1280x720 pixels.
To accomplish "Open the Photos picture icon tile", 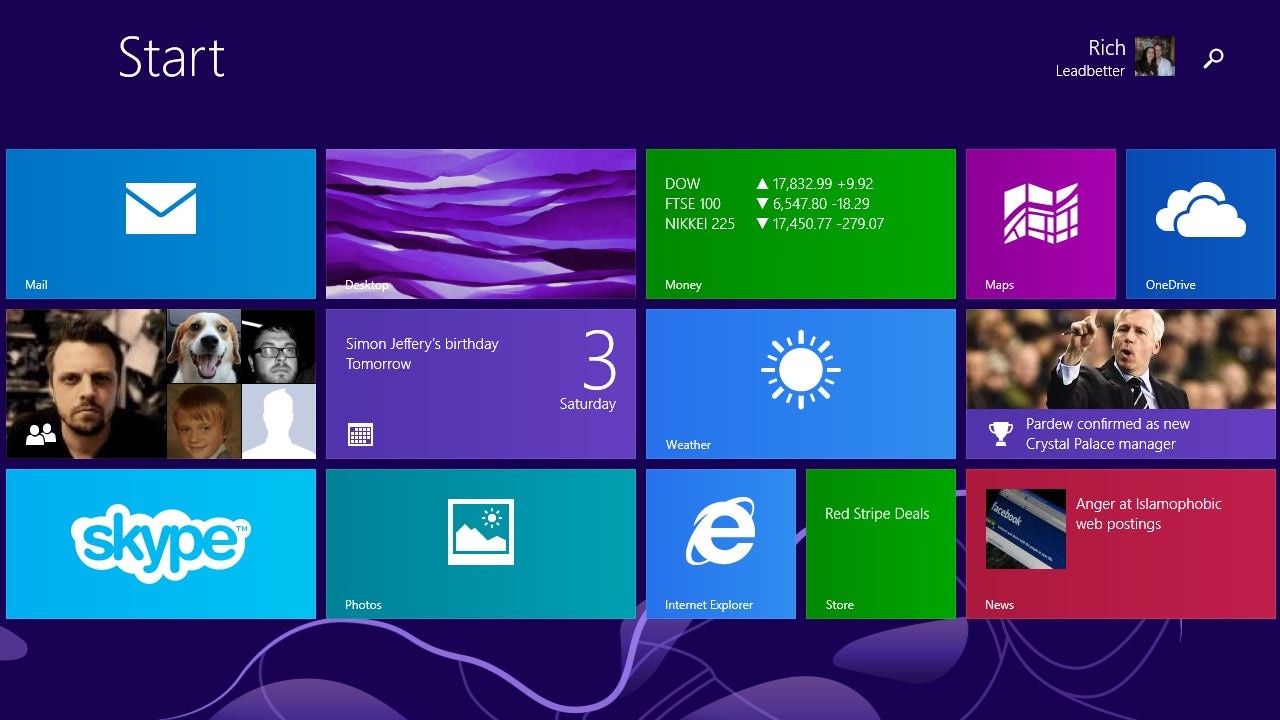I will click(x=480, y=532).
